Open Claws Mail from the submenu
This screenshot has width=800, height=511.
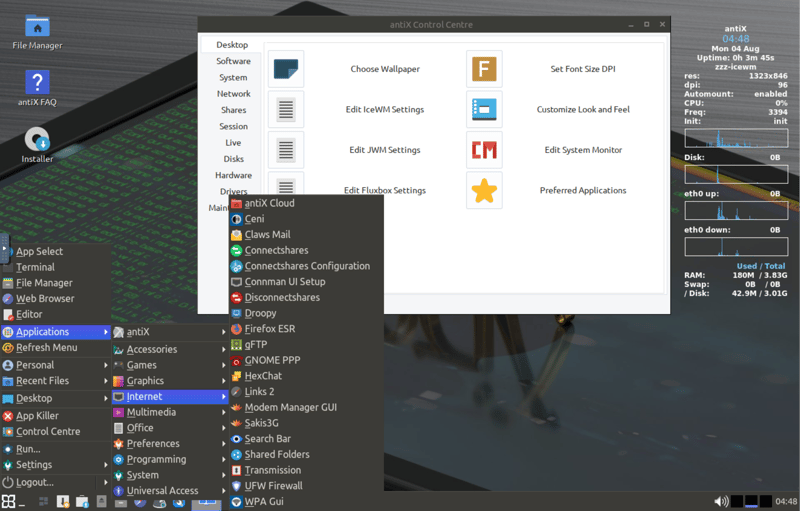click(267, 235)
